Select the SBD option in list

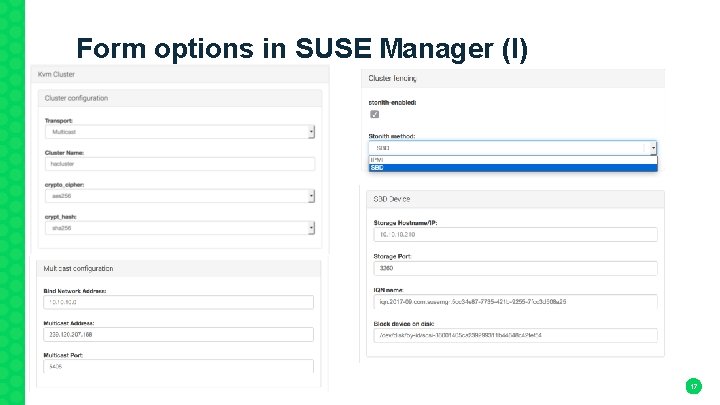point(514,167)
